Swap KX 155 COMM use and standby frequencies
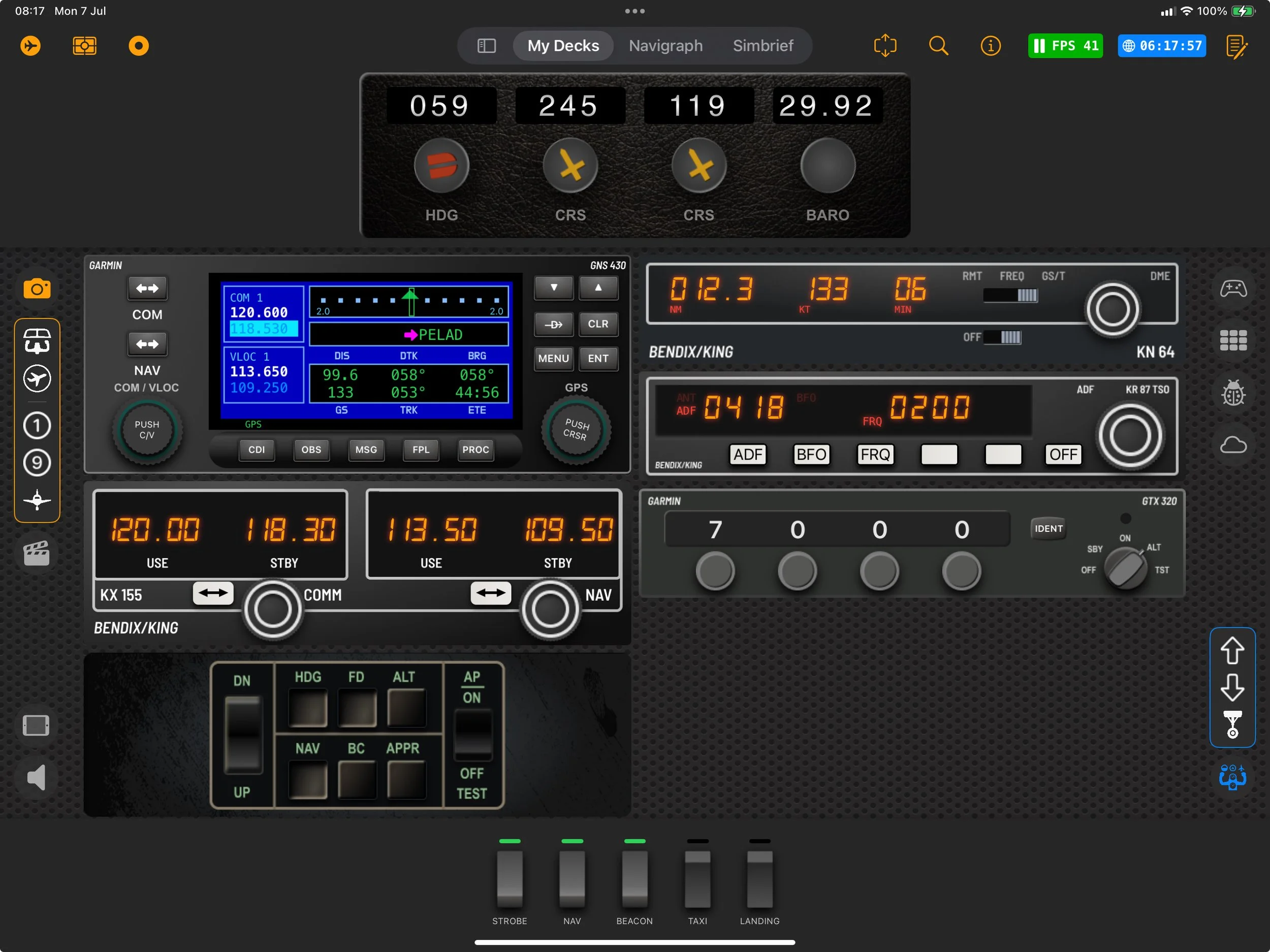 click(x=213, y=593)
